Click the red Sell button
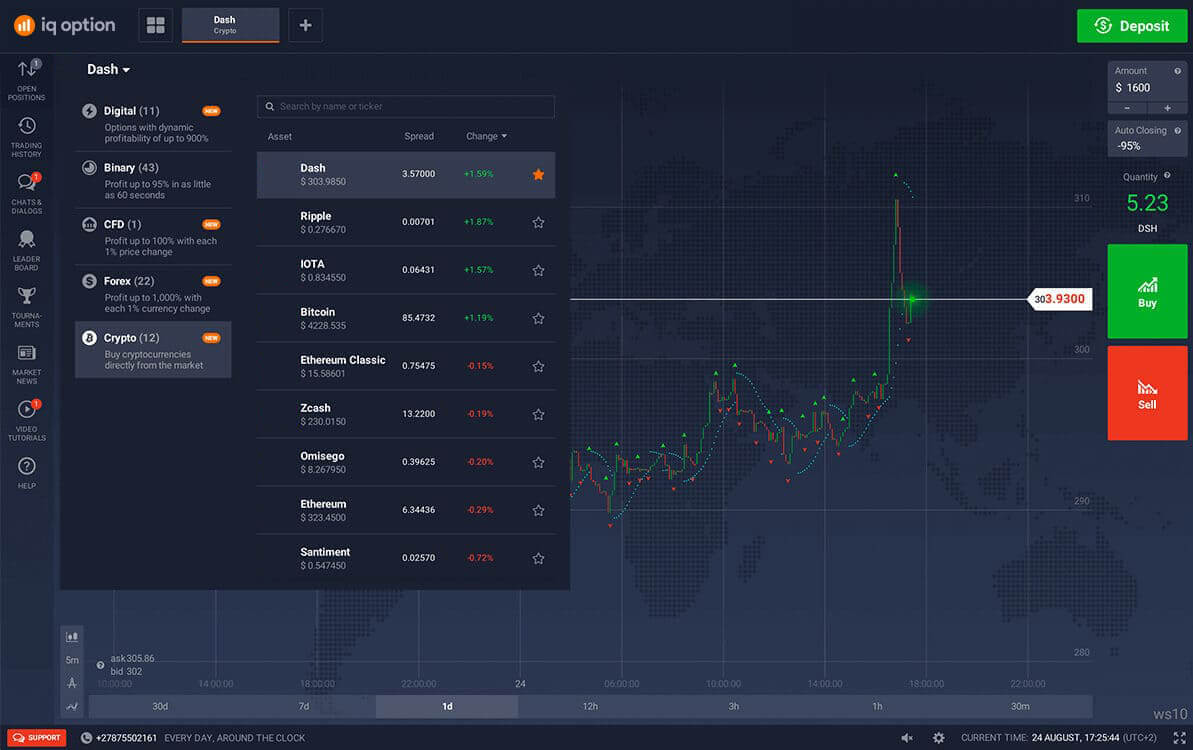This screenshot has height=750, width=1193. tap(1147, 393)
